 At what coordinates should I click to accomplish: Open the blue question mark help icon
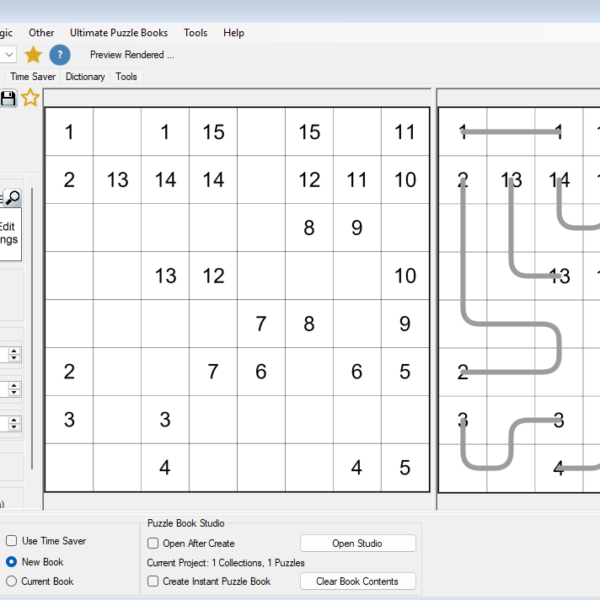coord(60,55)
